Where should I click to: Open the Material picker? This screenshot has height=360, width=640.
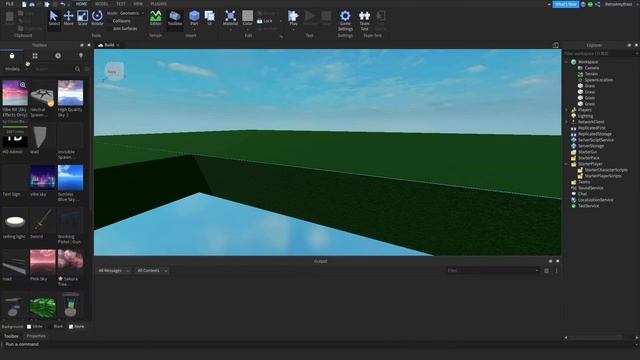coord(230,18)
